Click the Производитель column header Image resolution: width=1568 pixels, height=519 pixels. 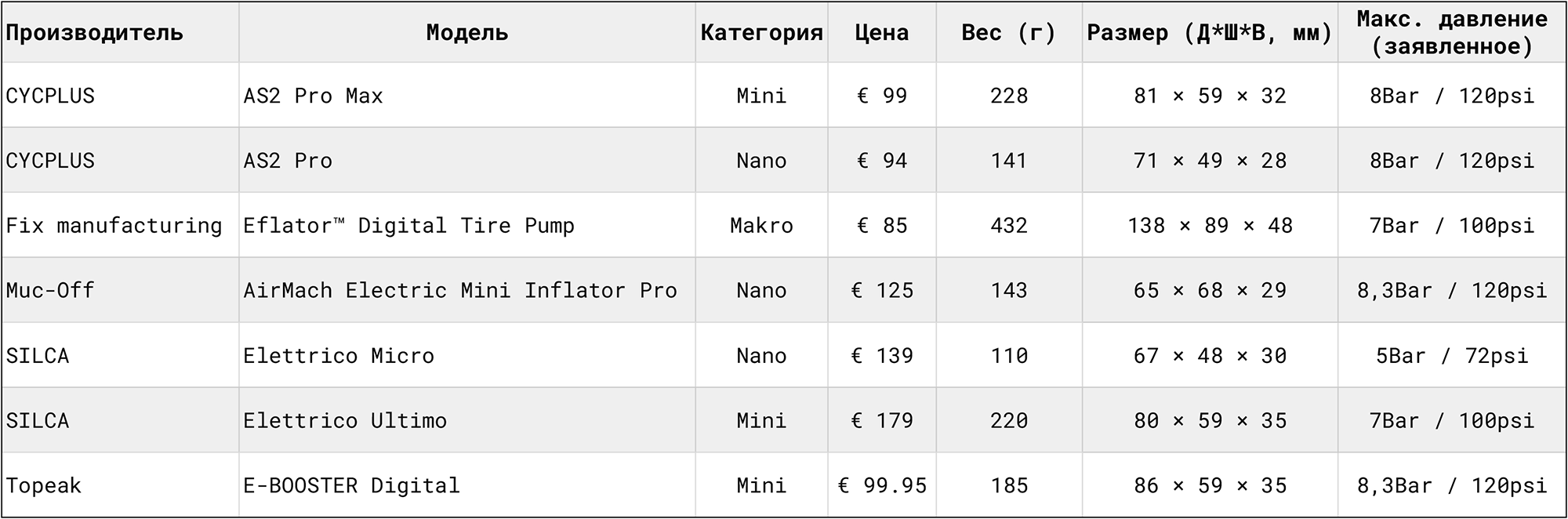94,33
